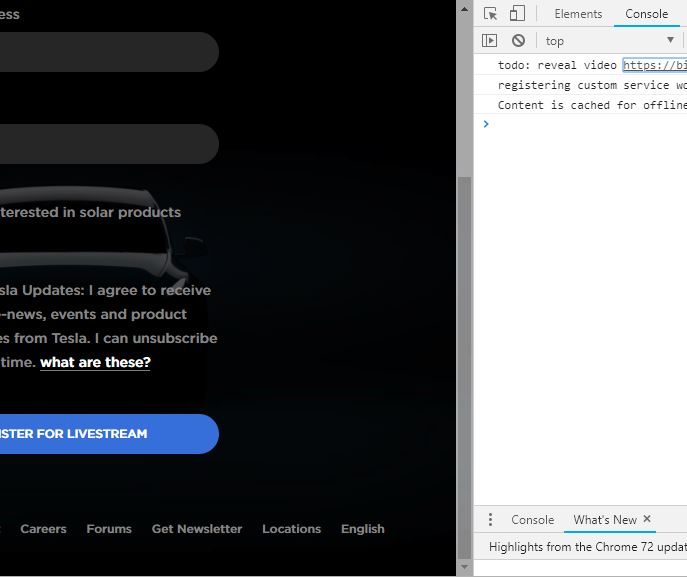Screen dimensions: 687x579
Task: Toggle the device toolbar icon
Action: pyautogui.click(x=517, y=13)
